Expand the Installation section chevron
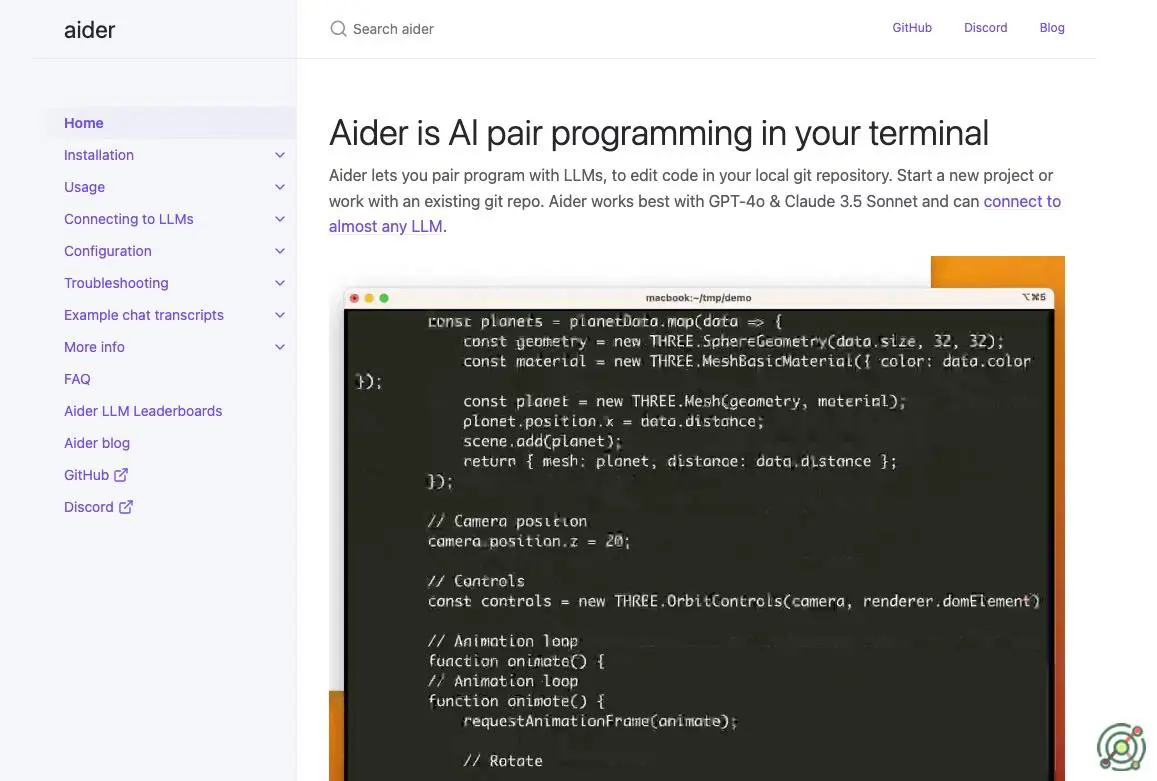This screenshot has width=1157, height=781. point(280,155)
